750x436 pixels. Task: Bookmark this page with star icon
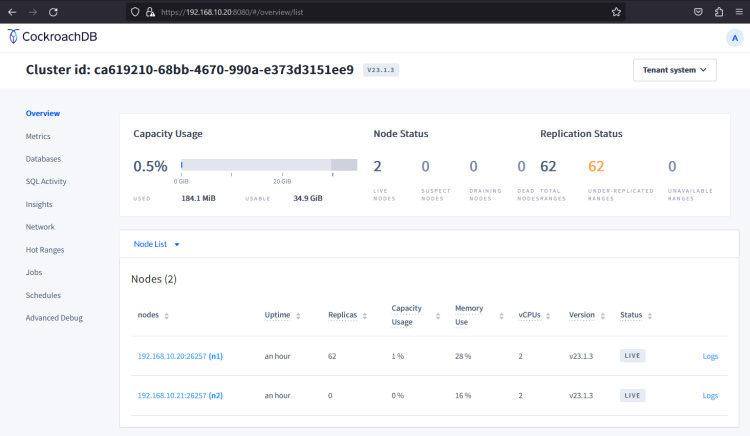(x=616, y=12)
